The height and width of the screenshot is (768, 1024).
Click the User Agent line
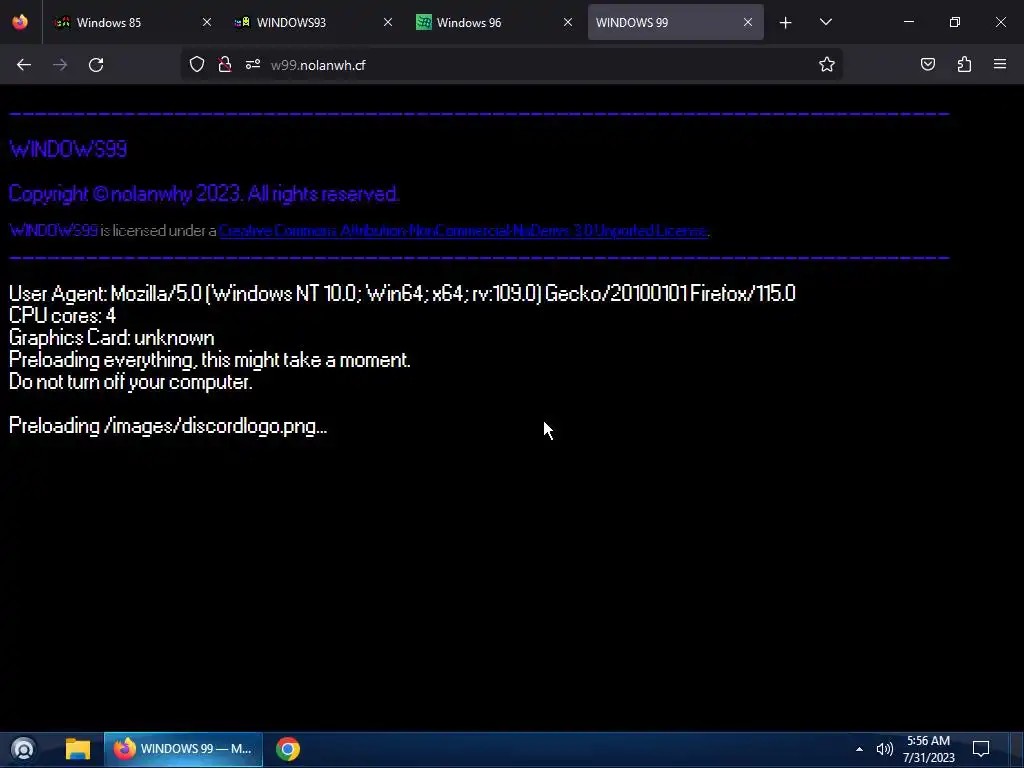pyautogui.click(x=402, y=294)
